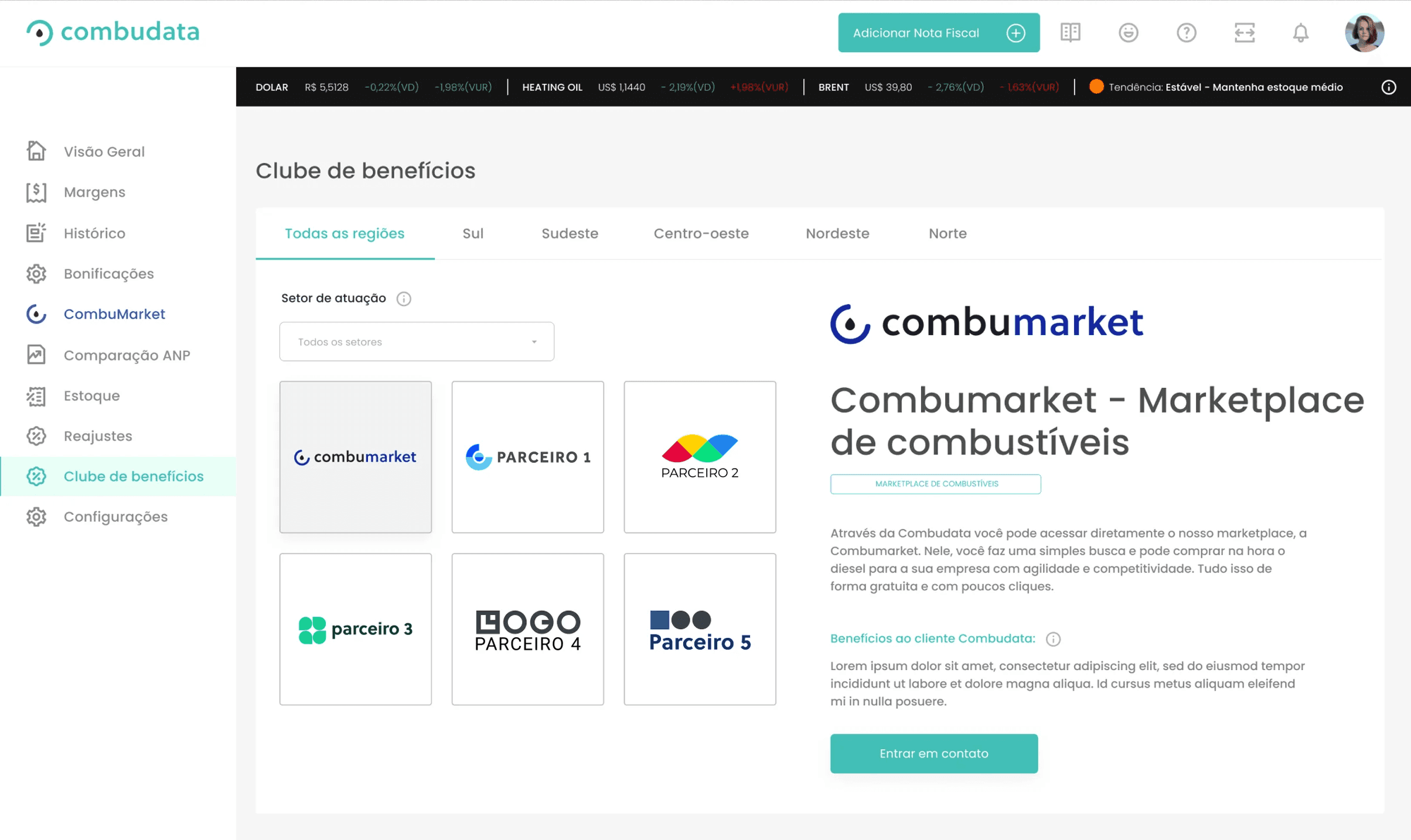Click the Clube de benefícios page title
1411x840 pixels.
coord(365,170)
